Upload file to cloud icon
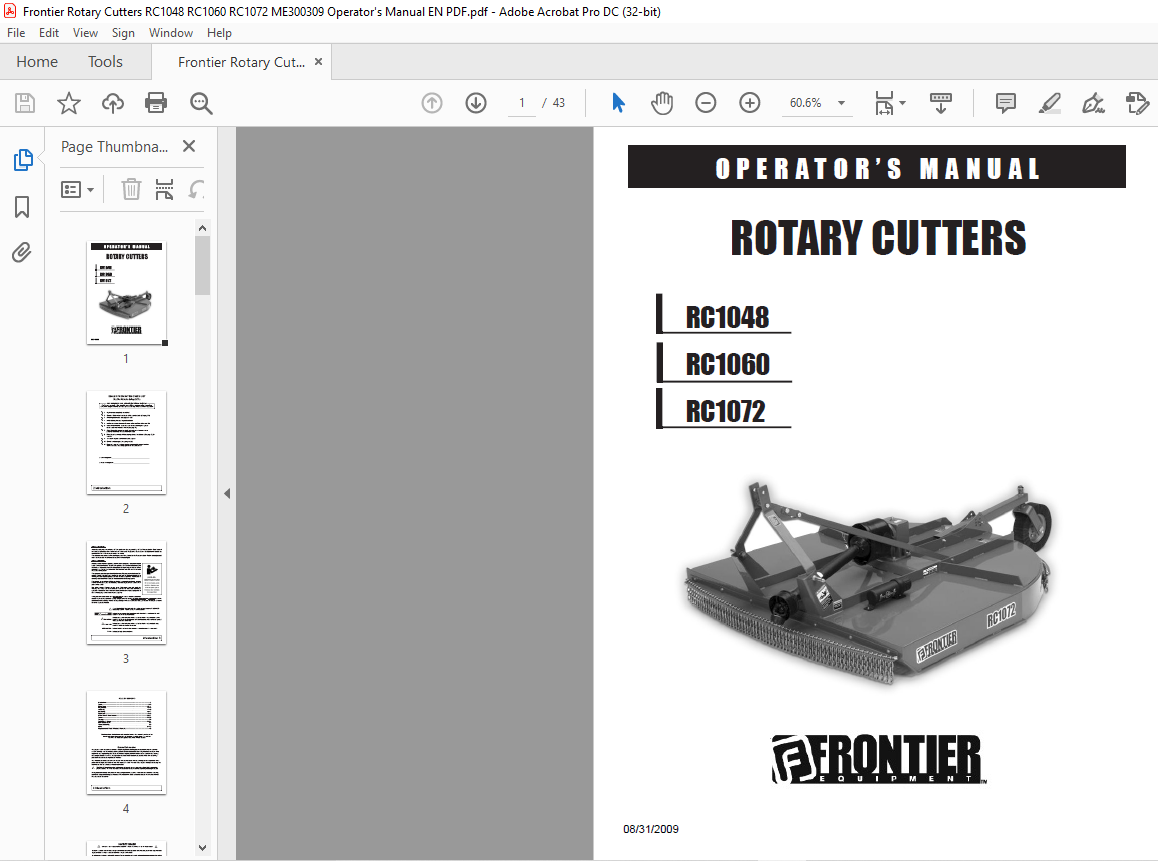The width and height of the screenshot is (1158, 861). click(112, 103)
